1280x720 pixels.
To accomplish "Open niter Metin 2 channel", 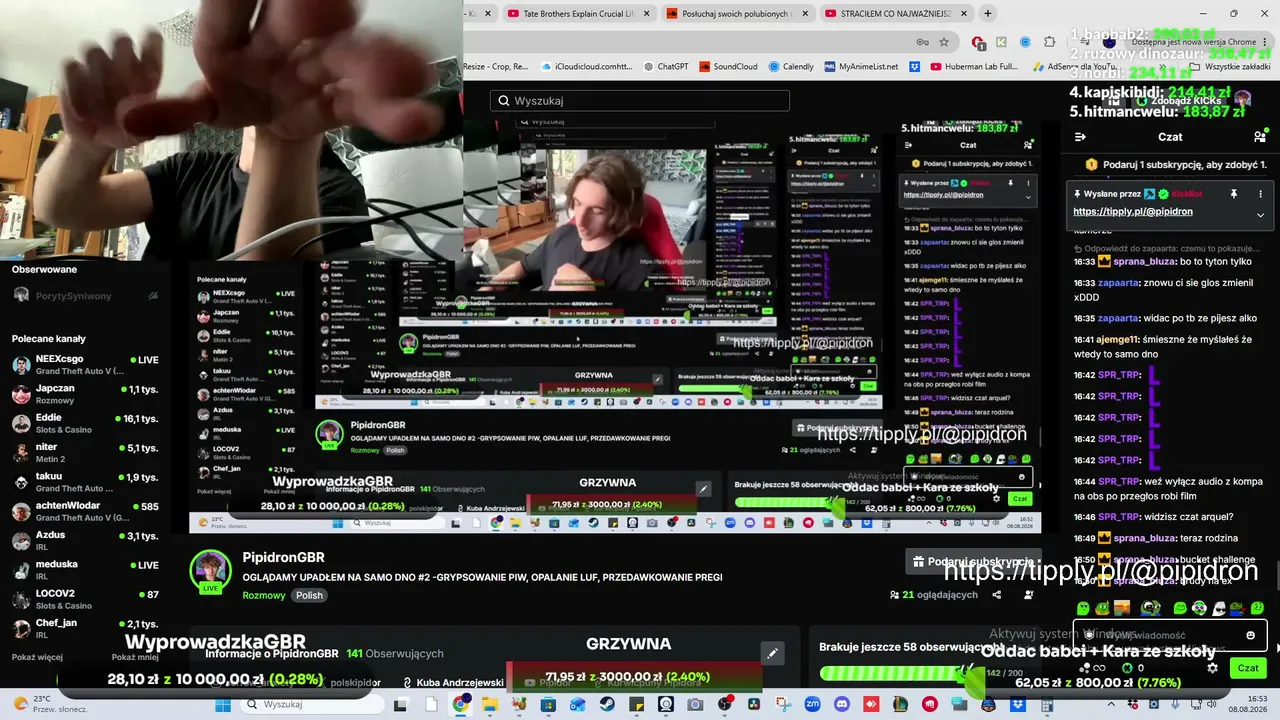I will click(85, 453).
